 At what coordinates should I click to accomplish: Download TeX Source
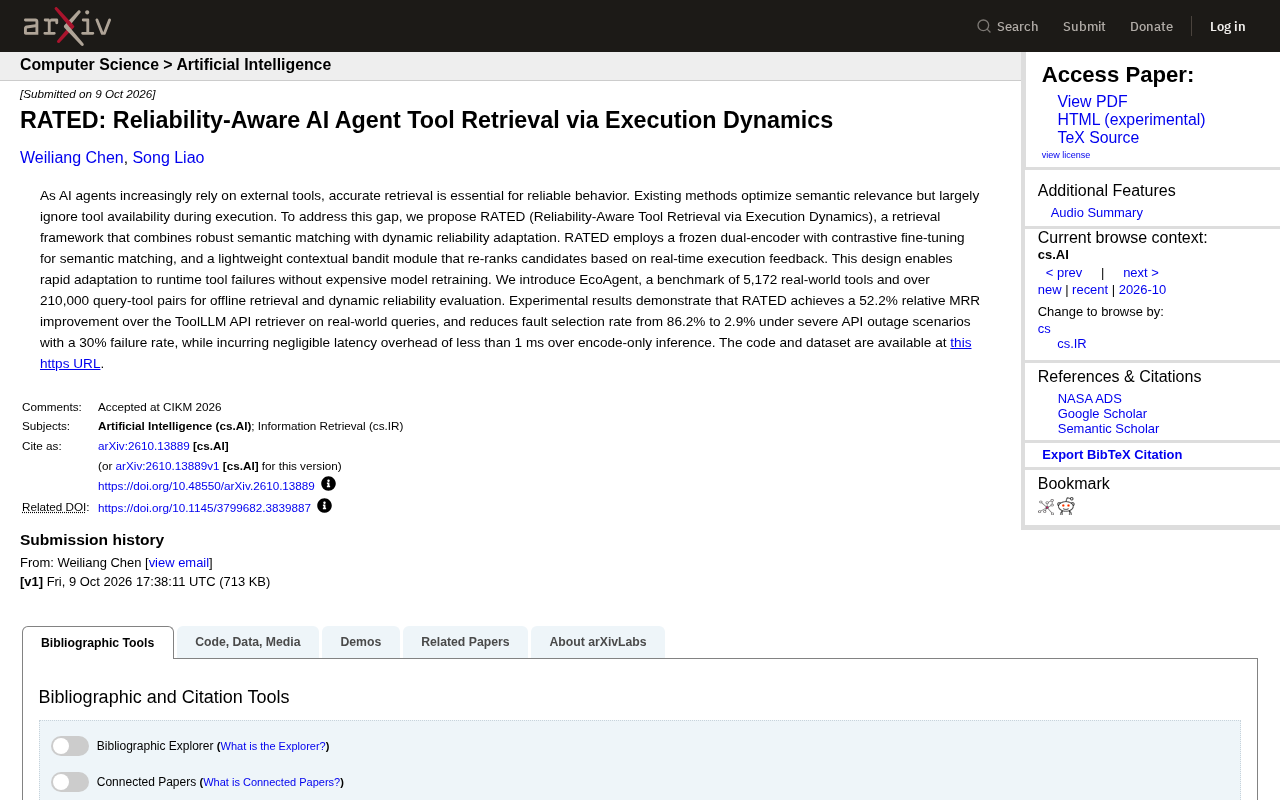click(x=1098, y=138)
